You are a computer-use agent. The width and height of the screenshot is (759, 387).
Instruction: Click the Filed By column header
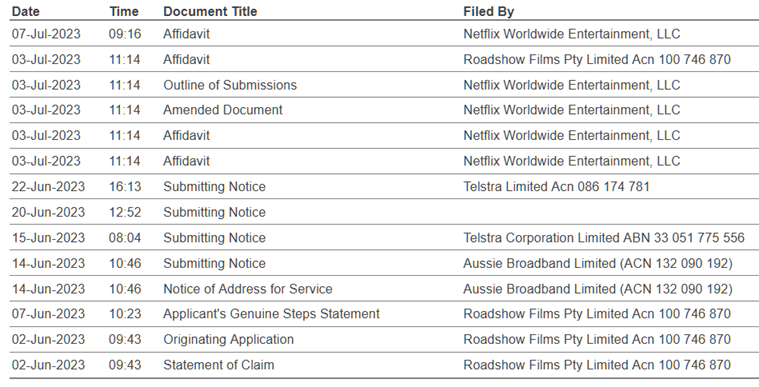click(489, 12)
